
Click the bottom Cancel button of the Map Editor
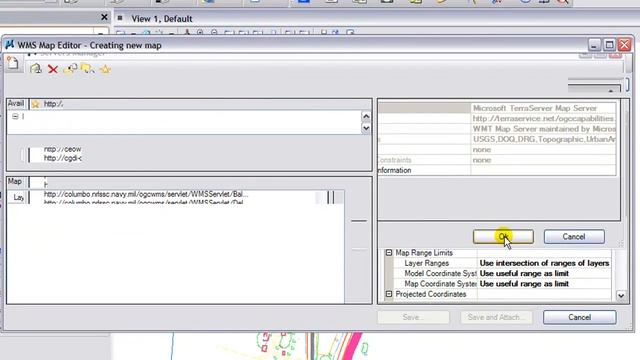point(580,317)
